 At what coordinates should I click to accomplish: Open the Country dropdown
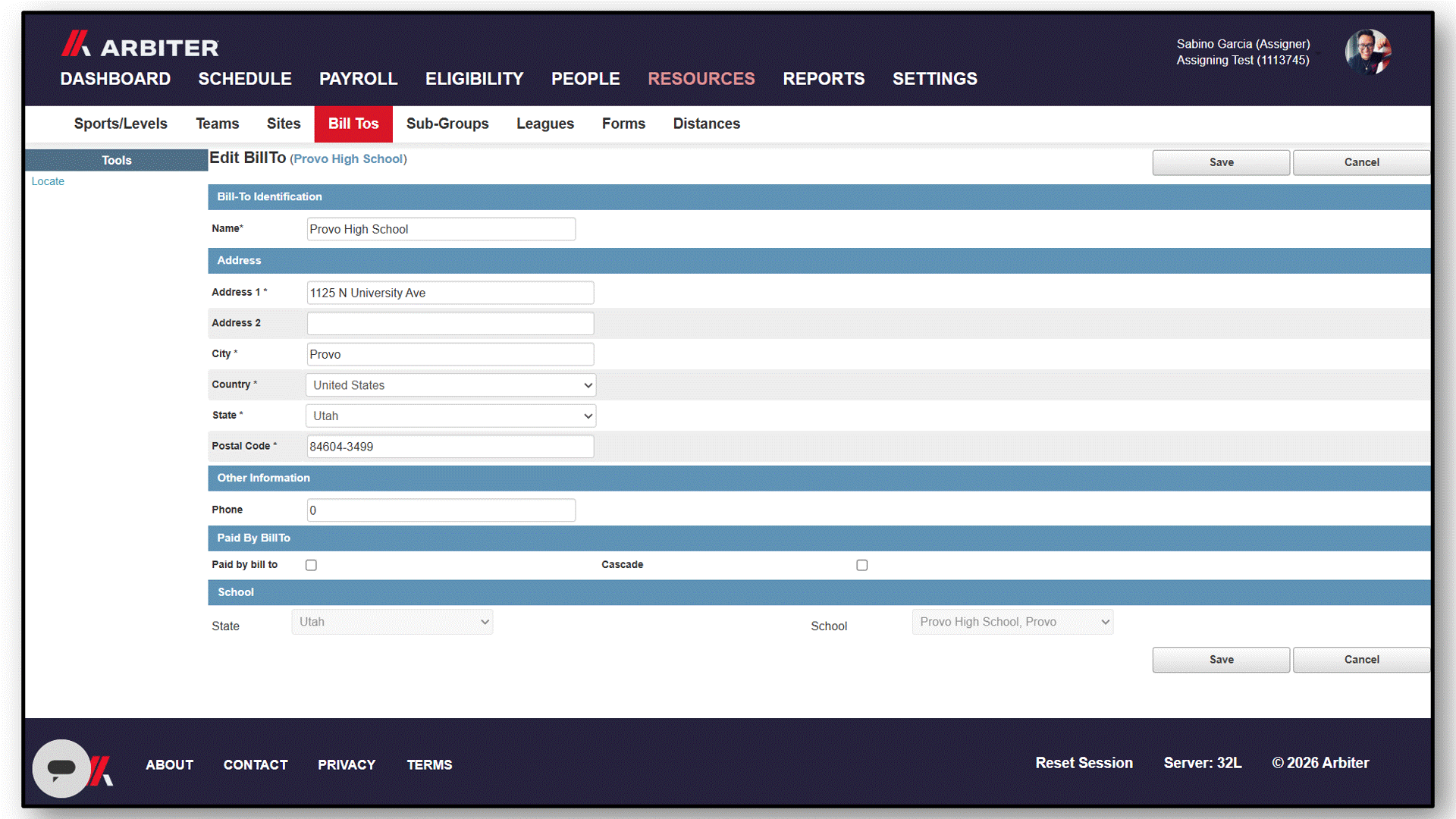pyautogui.click(x=450, y=385)
